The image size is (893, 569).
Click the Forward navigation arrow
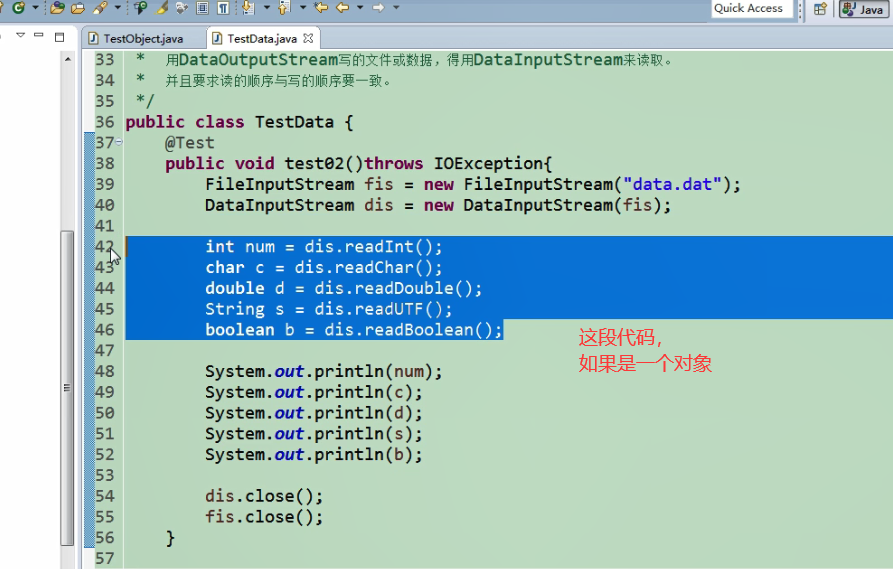[378, 7]
